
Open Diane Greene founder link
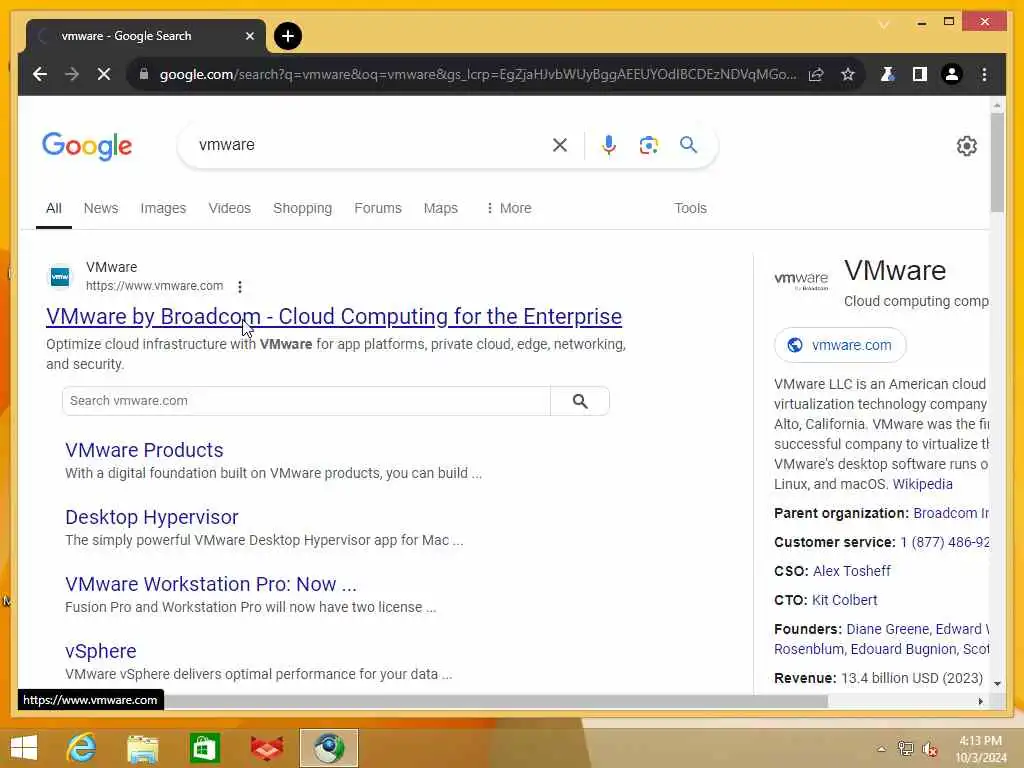coord(888,629)
